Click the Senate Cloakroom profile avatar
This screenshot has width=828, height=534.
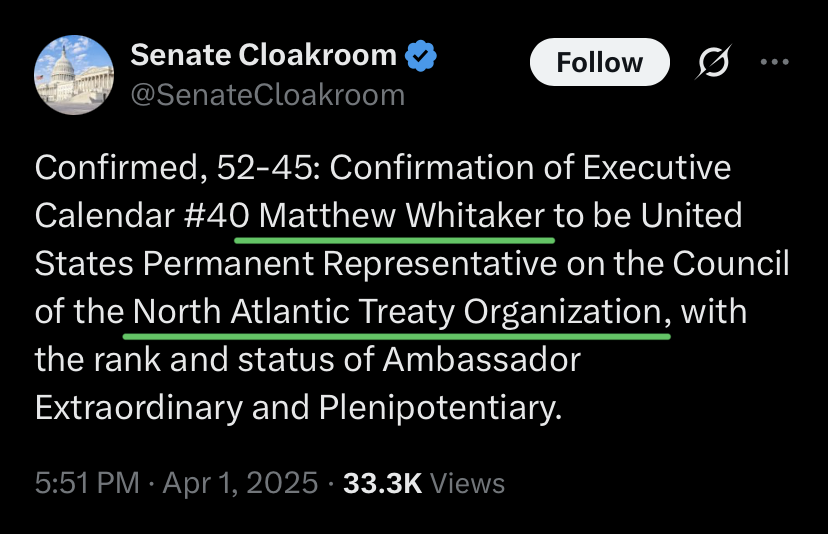[74, 77]
